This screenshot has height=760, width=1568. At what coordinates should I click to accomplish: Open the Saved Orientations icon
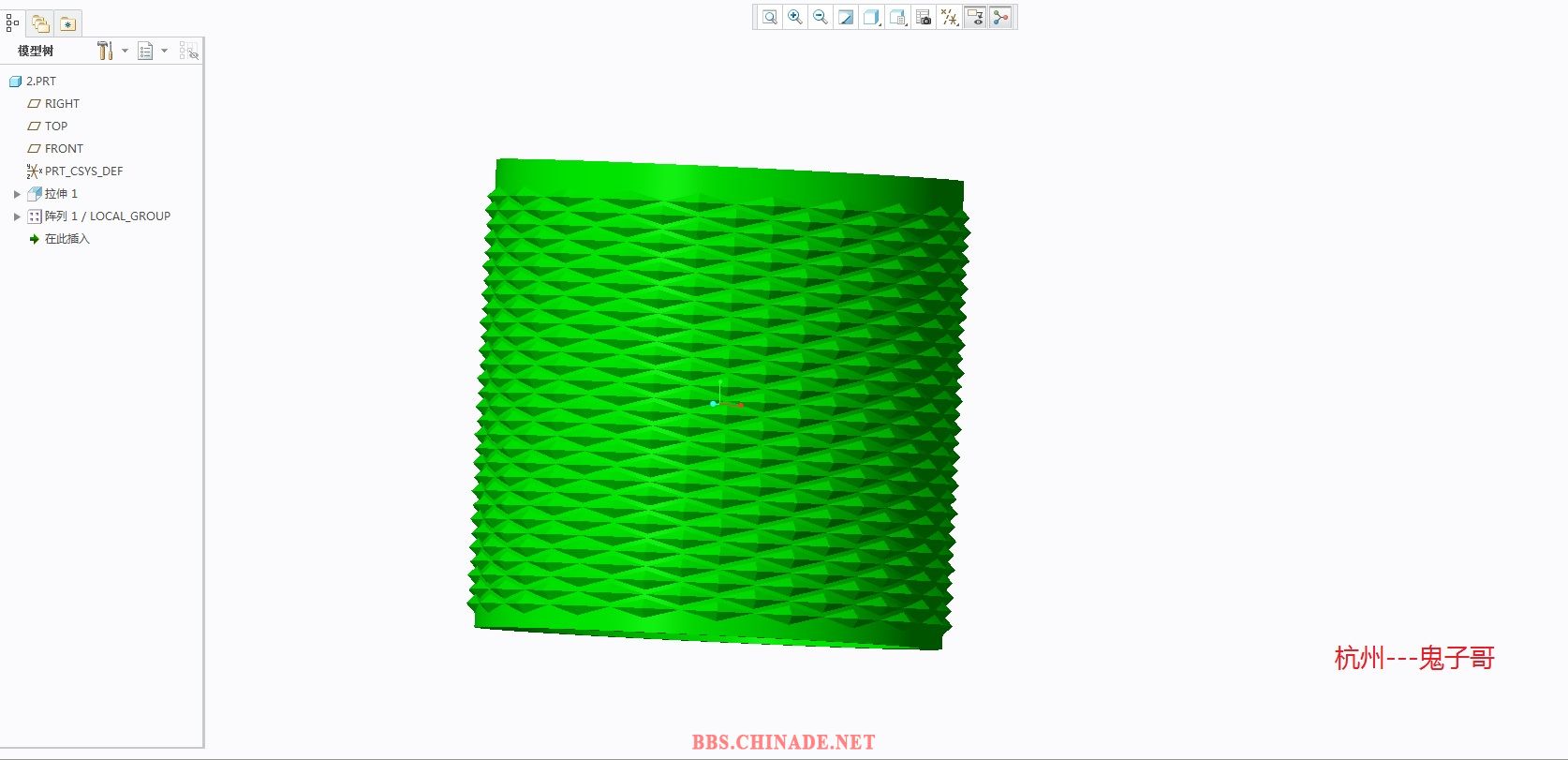point(897,17)
